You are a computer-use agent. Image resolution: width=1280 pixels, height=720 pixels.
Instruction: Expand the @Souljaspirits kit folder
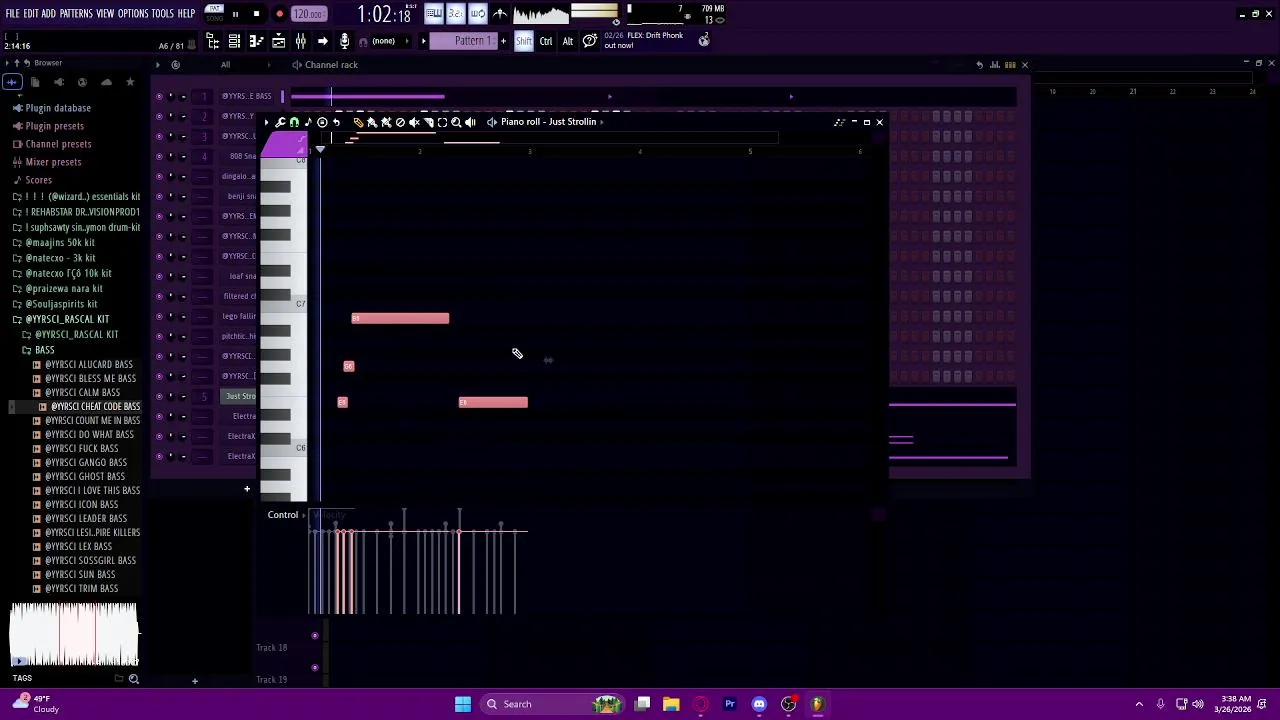[x=16, y=304]
